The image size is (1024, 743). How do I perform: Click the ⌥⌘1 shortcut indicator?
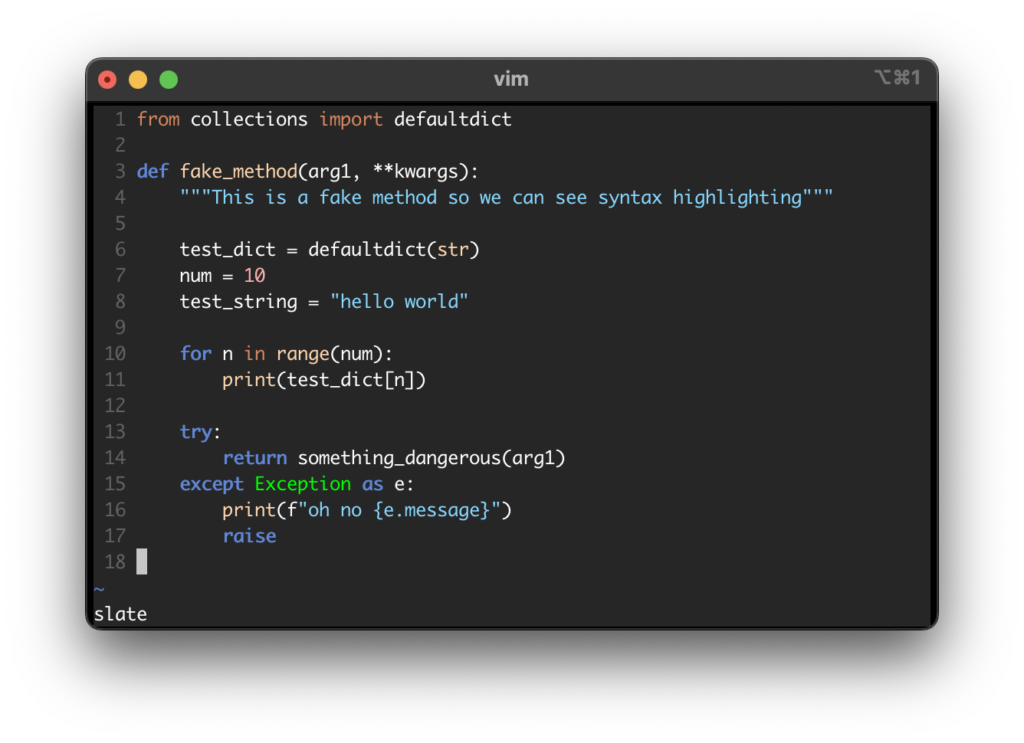(x=897, y=78)
